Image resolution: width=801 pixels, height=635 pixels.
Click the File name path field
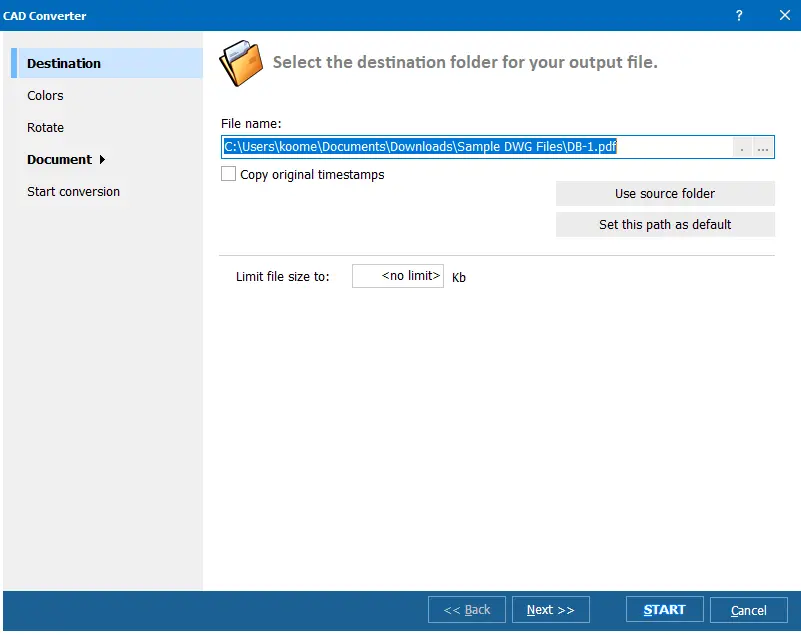coord(477,147)
